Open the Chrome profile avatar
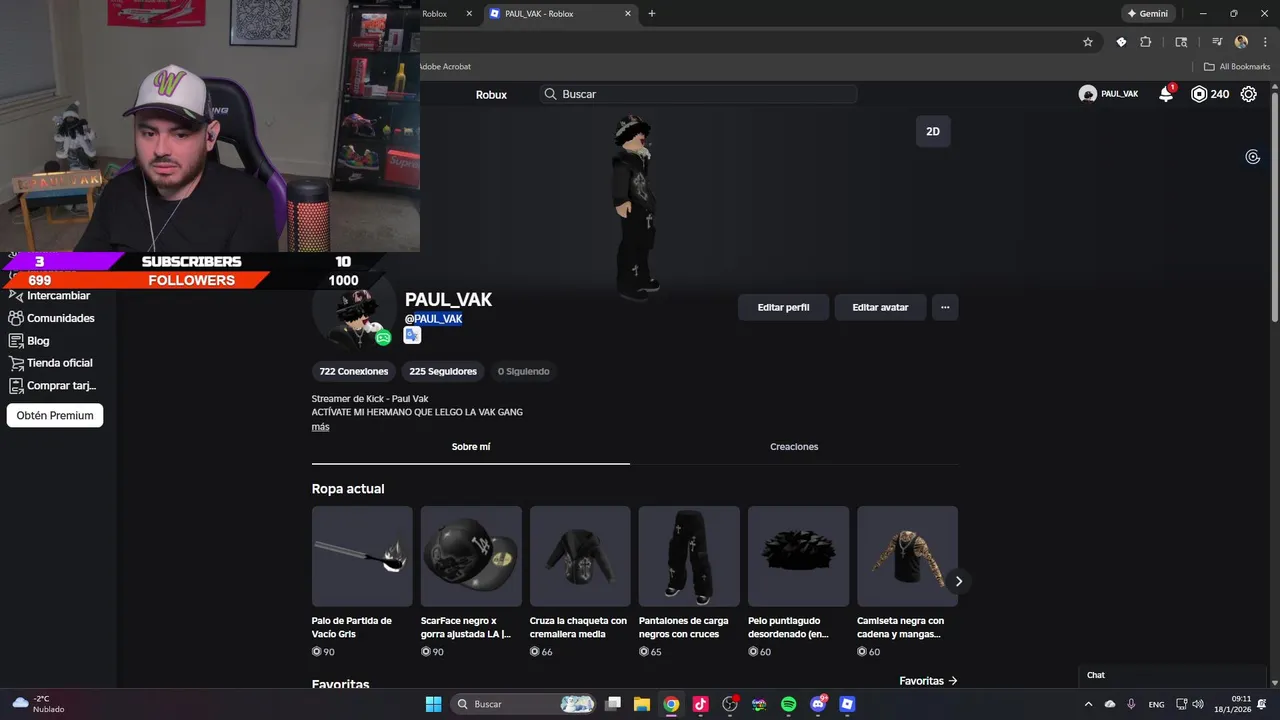This screenshot has height=720, width=1280. (x=1242, y=42)
